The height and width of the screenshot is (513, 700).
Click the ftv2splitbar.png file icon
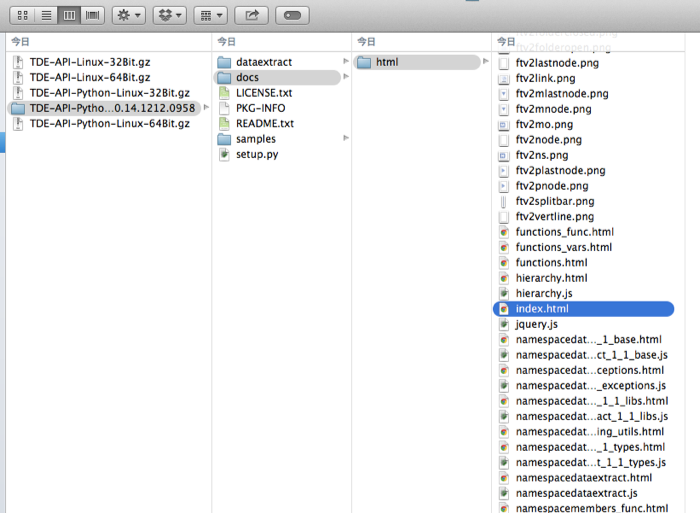[x=505, y=201]
